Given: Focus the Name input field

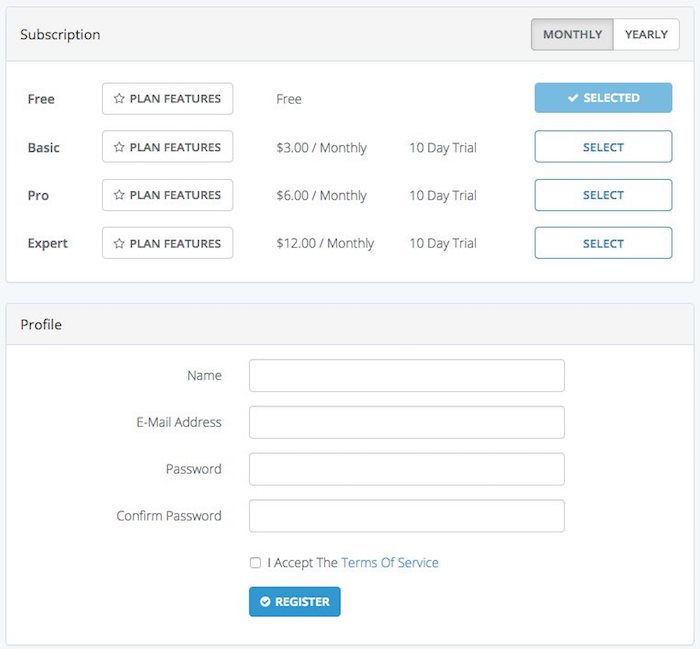Looking at the screenshot, I should pos(406,376).
